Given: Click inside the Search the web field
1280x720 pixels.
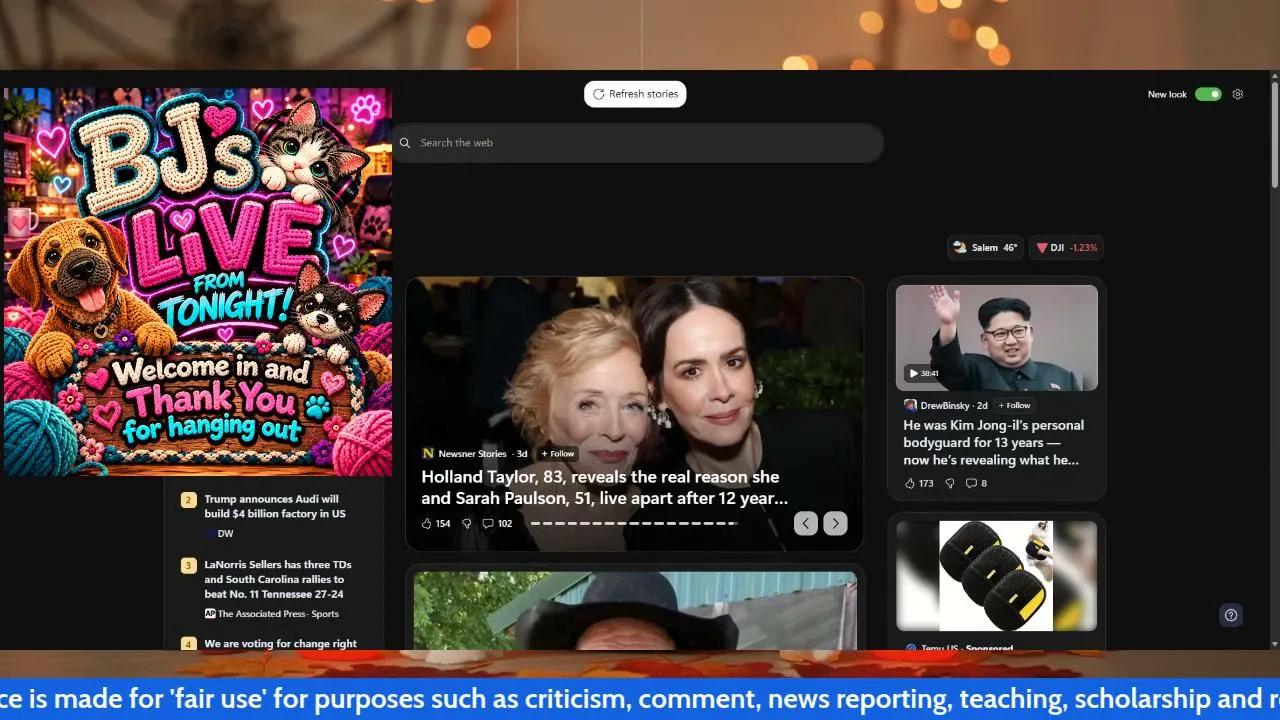Looking at the screenshot, I should [638, 143].
